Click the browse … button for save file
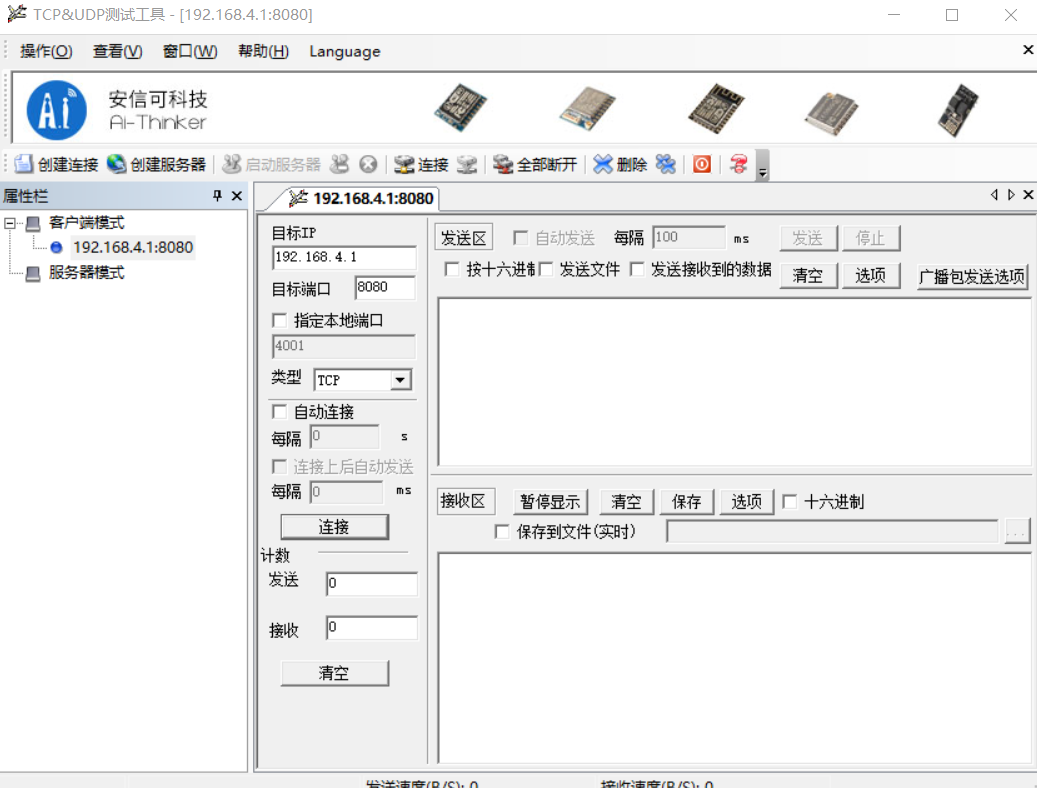Image resolution: width=1037 pixels, height=788 pixels. (1017, 531)
